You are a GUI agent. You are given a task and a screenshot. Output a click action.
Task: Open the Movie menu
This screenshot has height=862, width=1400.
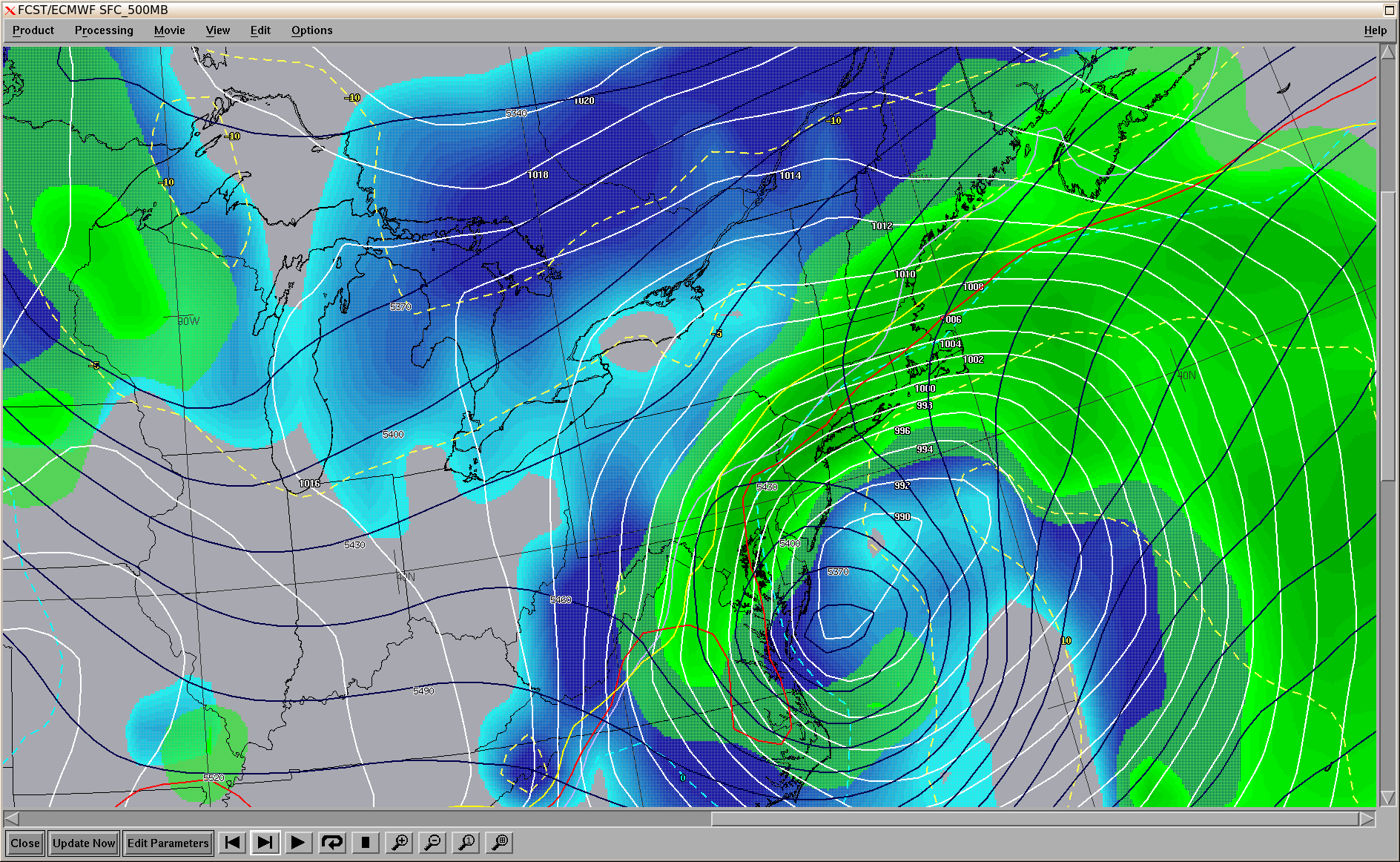click(170, 30)
